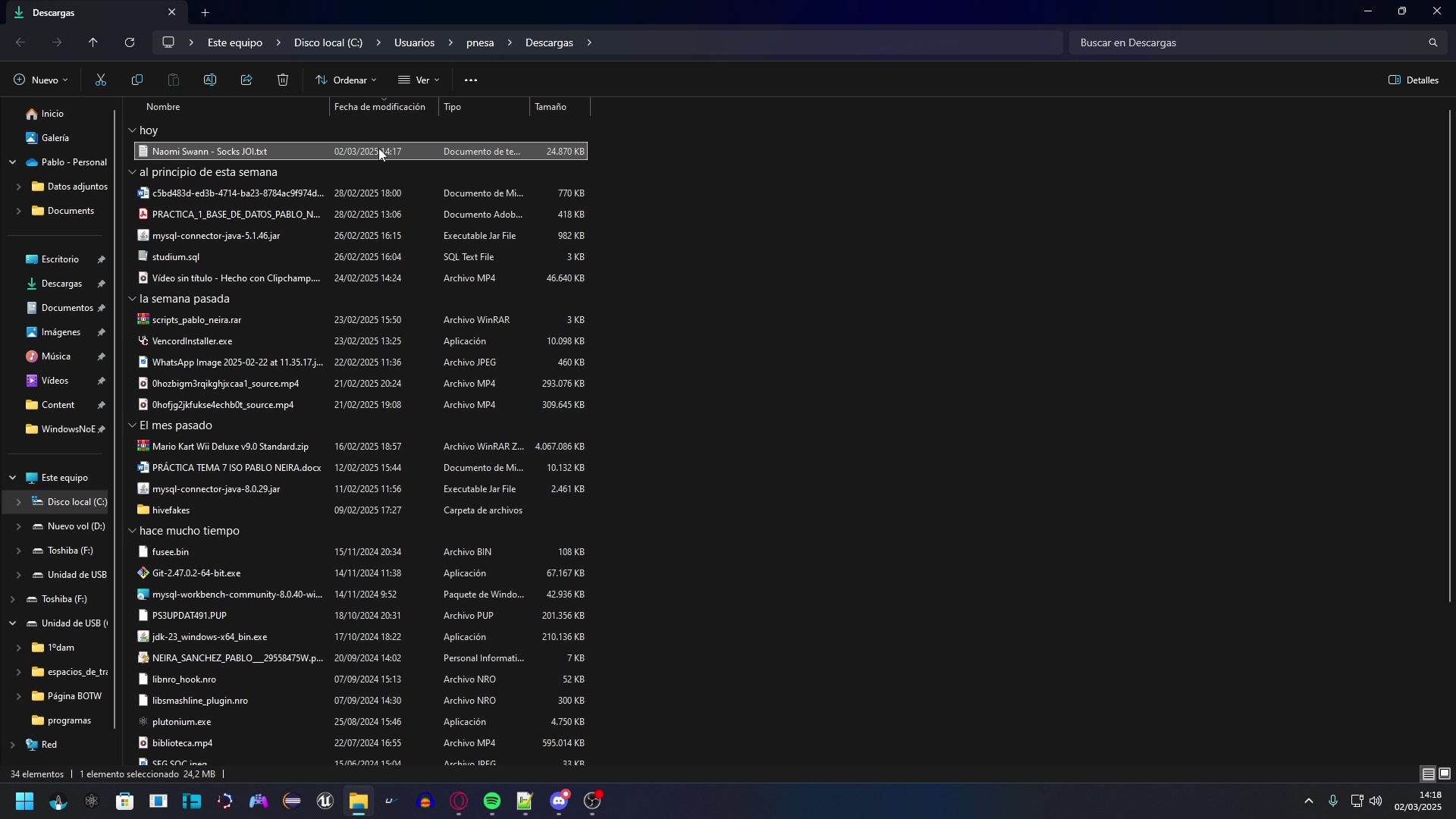
Task: Expand the Nuevo vol (D:) drive
Action: tap(18, 526)
